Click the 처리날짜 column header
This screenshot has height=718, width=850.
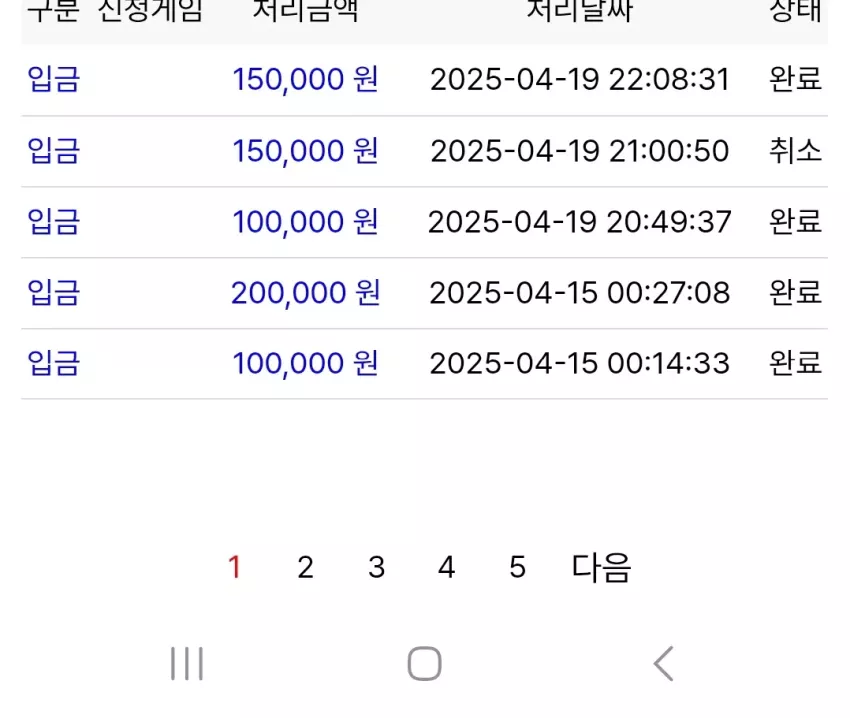579,11
